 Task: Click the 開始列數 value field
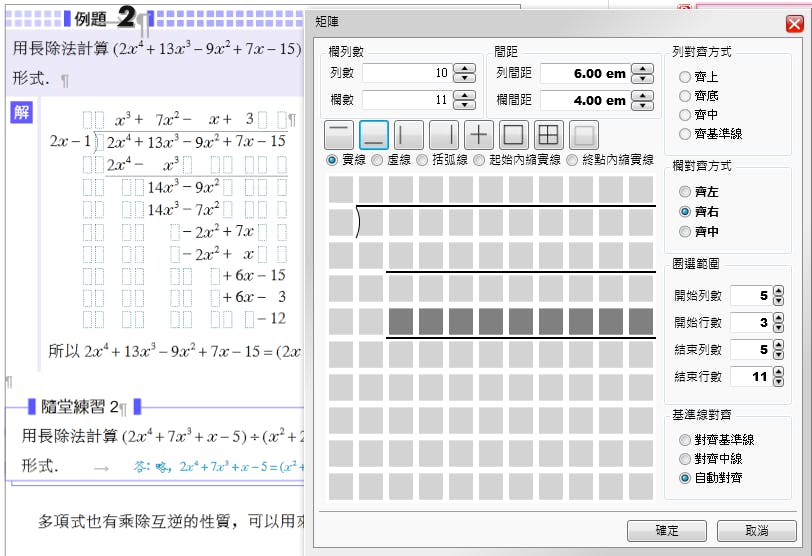750,296
